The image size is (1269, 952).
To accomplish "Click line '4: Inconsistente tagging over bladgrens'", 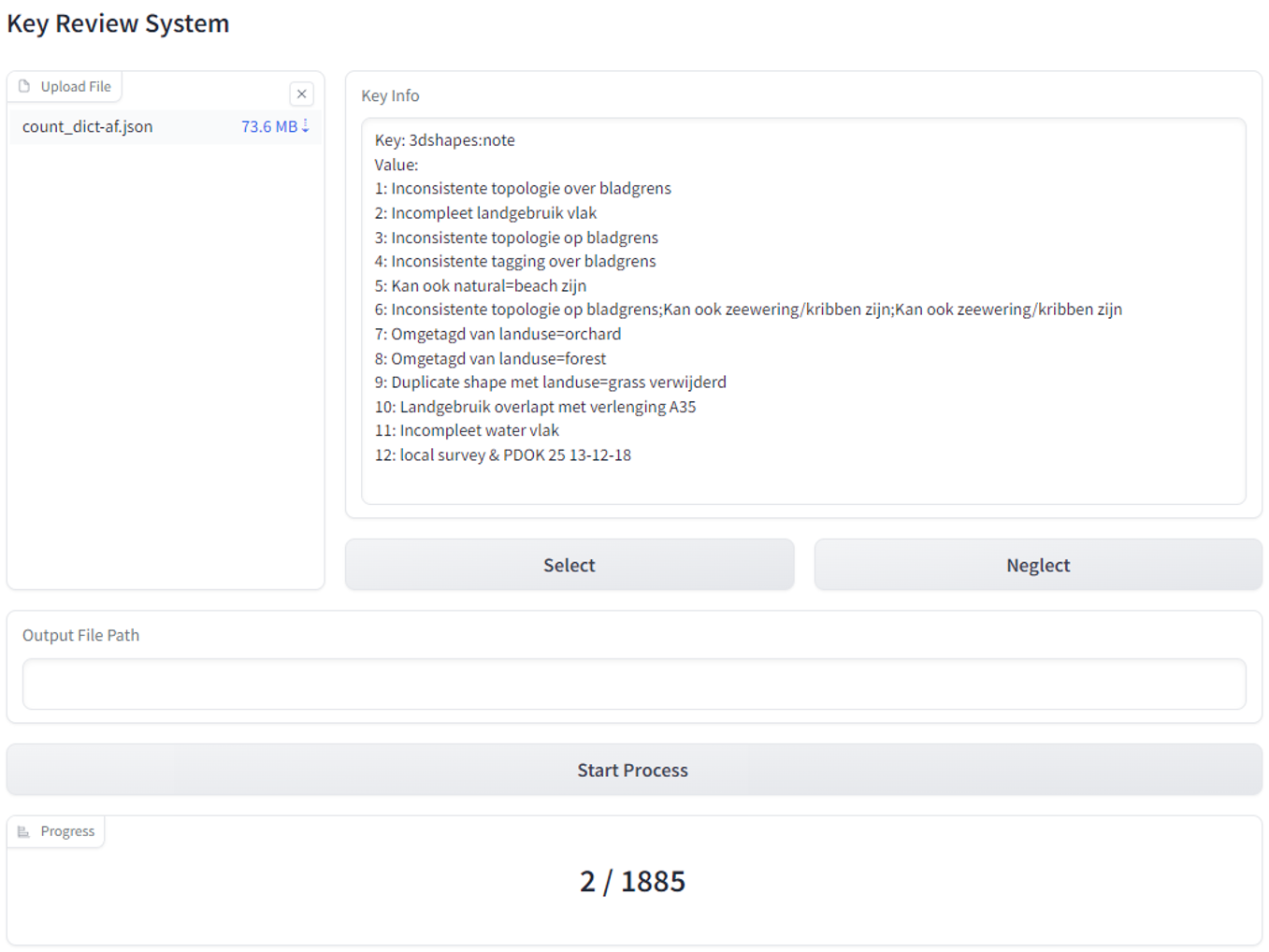I will pyautogui.click(x=515, y=261).
